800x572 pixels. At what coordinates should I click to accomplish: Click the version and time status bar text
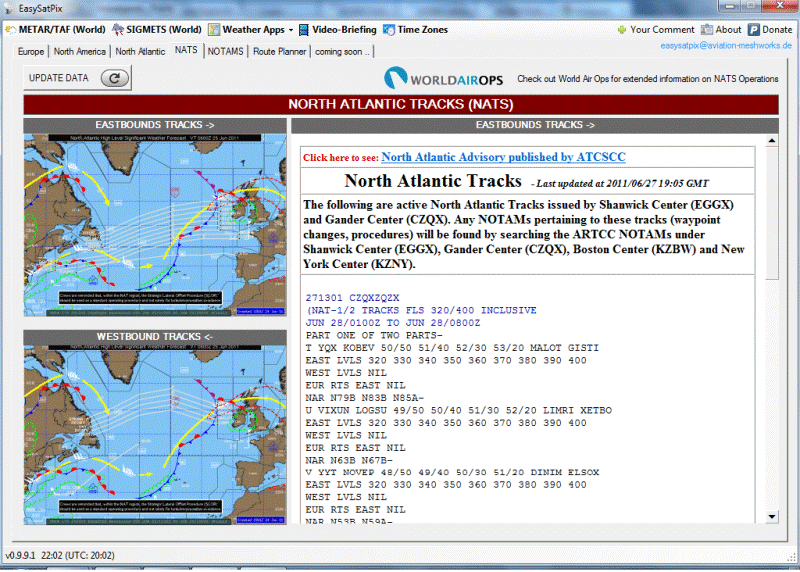pos(60,555)
